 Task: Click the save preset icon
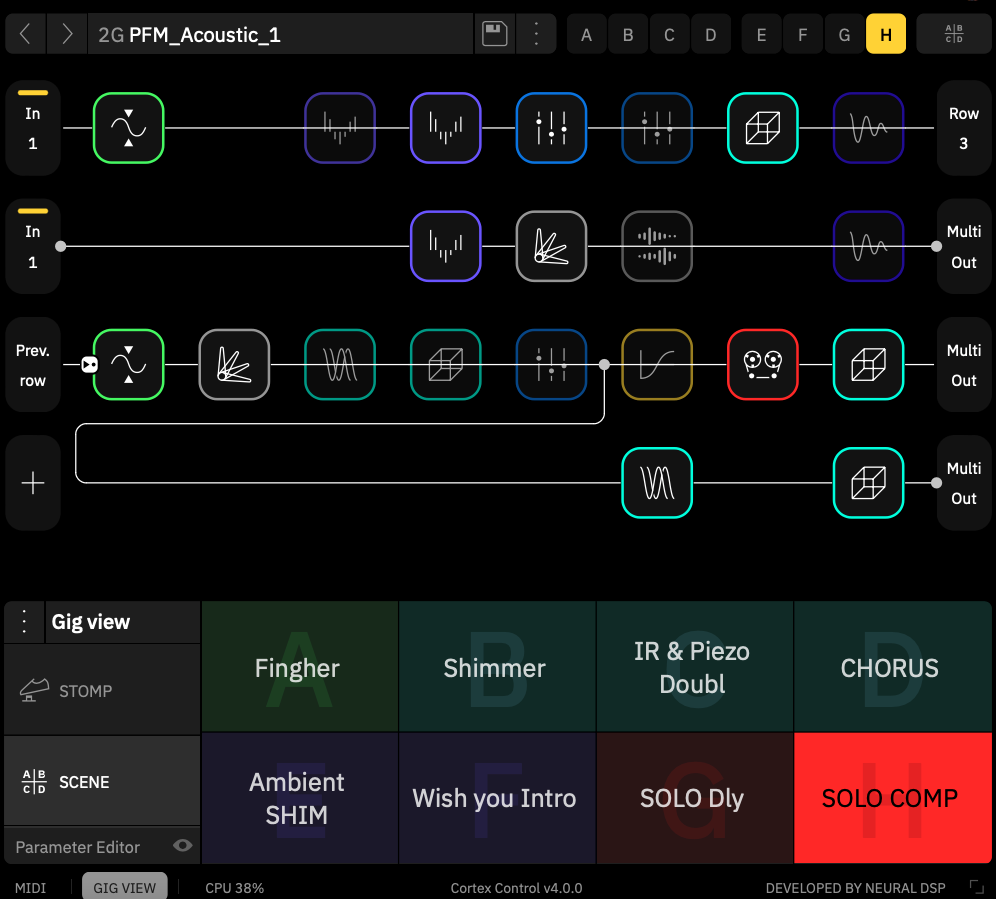coord(494,33)
